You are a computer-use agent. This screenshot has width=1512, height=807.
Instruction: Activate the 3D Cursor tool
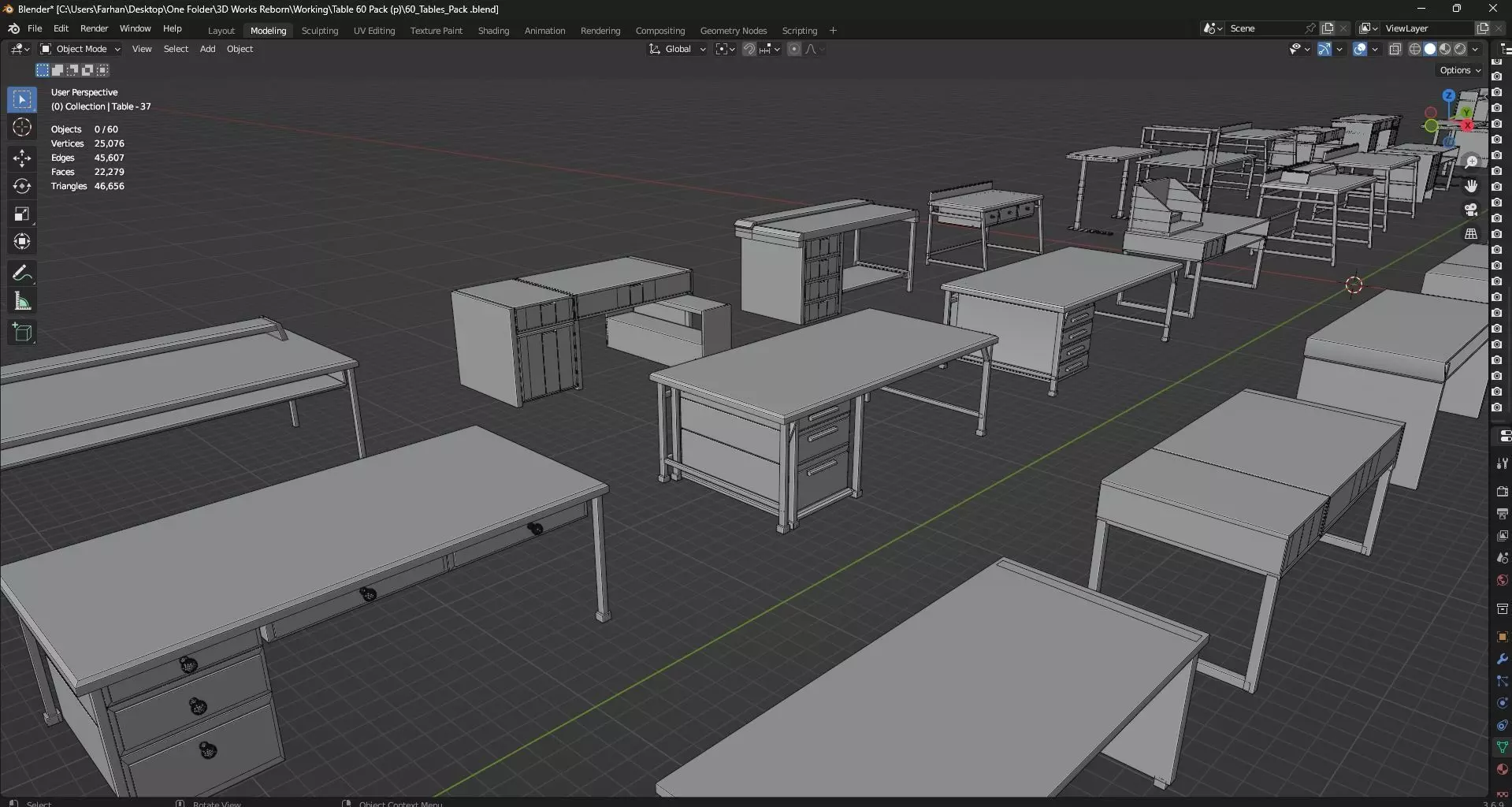22,127
